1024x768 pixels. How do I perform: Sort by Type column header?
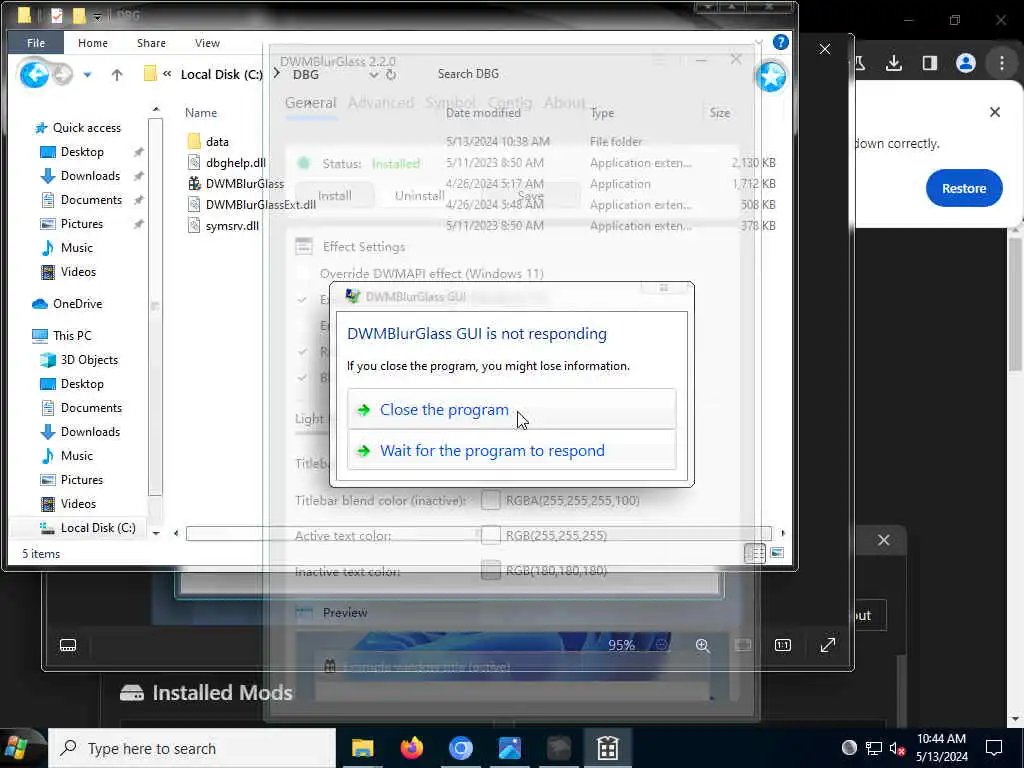602,113
